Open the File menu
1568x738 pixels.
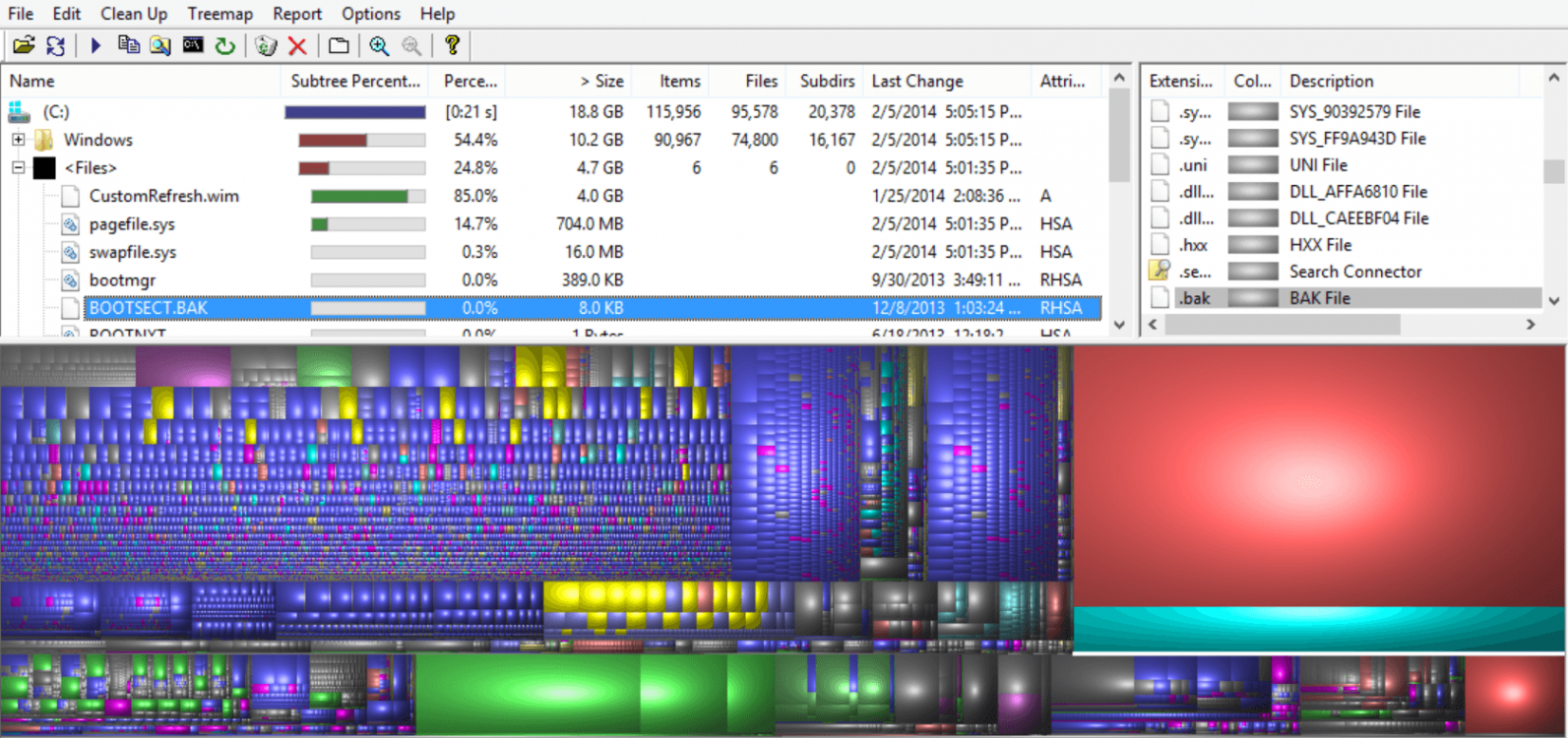21,14
